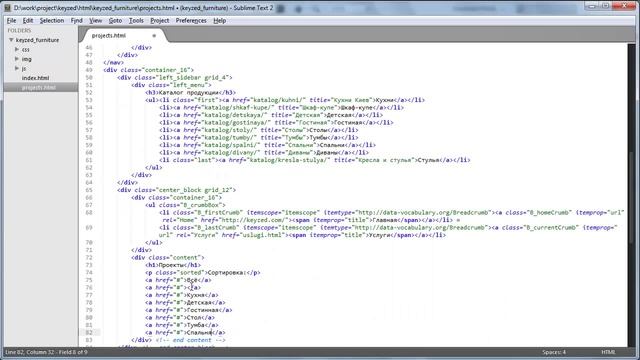This screenshot has width=640, height=360.
Task: Click 'B_crumbBox' class on line 67
Action: (202, 205)
